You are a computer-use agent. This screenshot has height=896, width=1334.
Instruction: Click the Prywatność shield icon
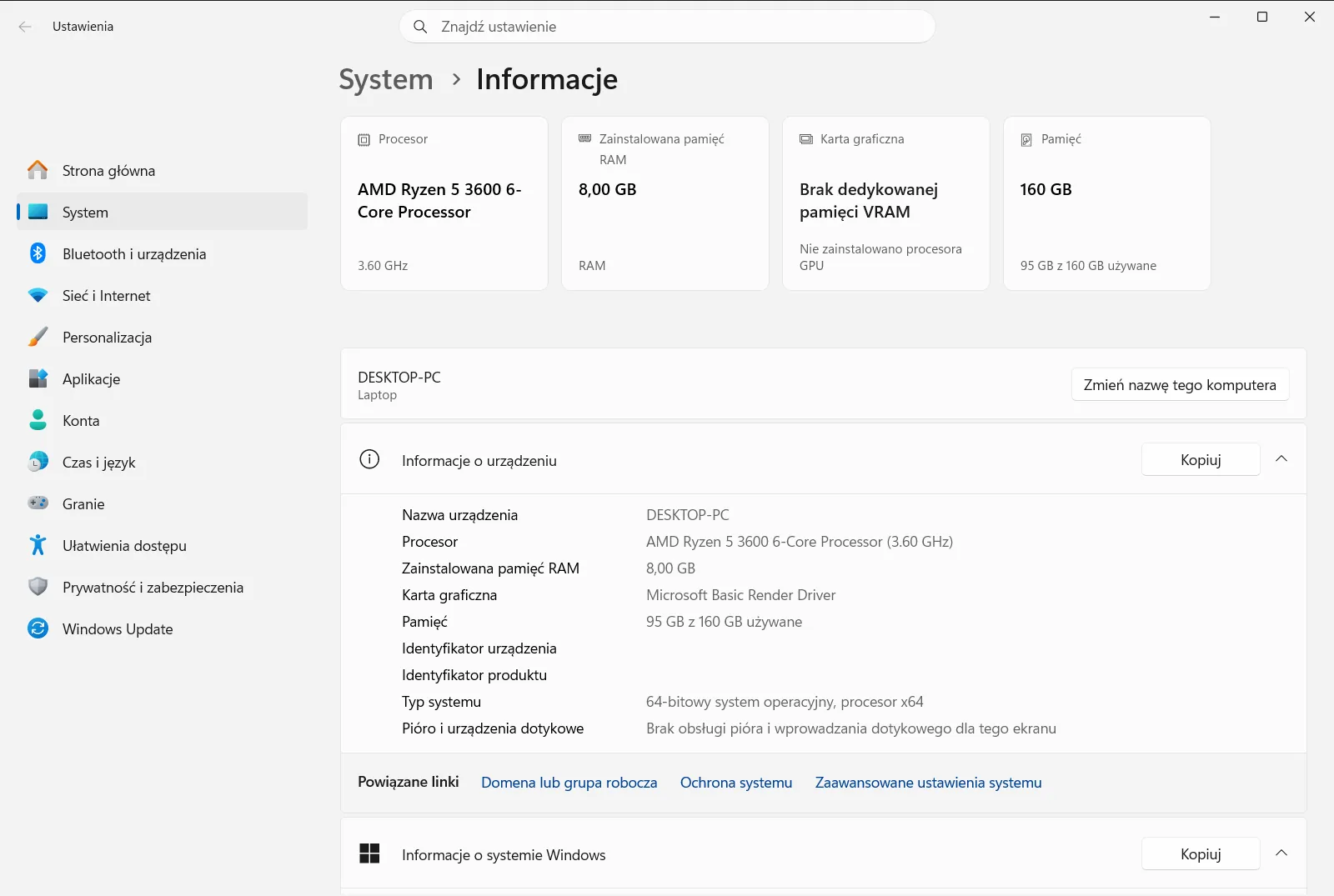click(38, 587)
